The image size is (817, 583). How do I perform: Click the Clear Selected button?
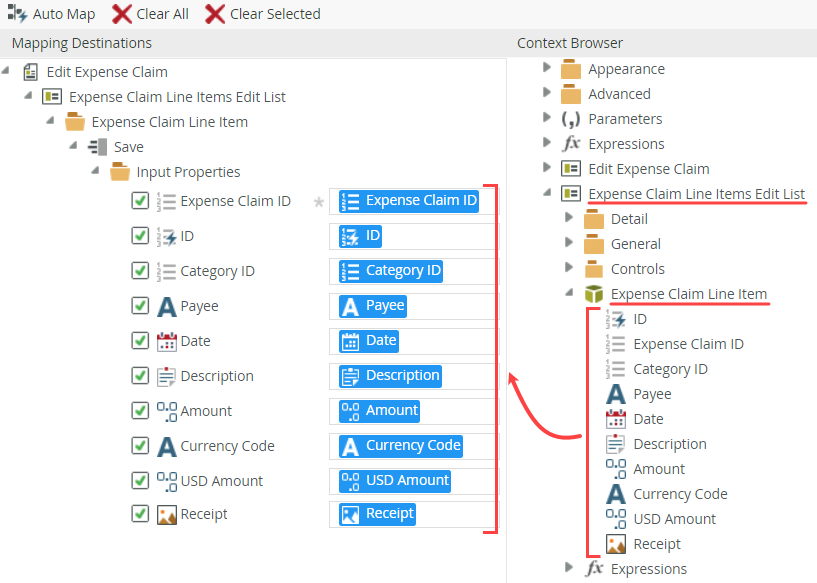click(x=263, y=14)
